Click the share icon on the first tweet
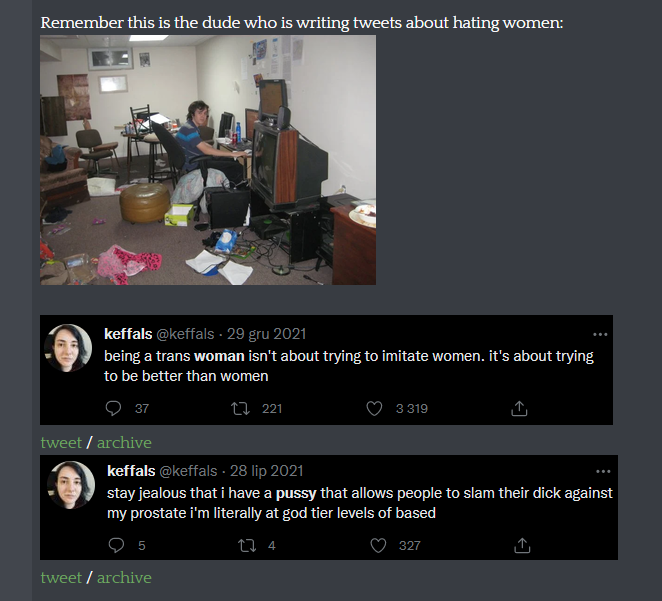 519,408
